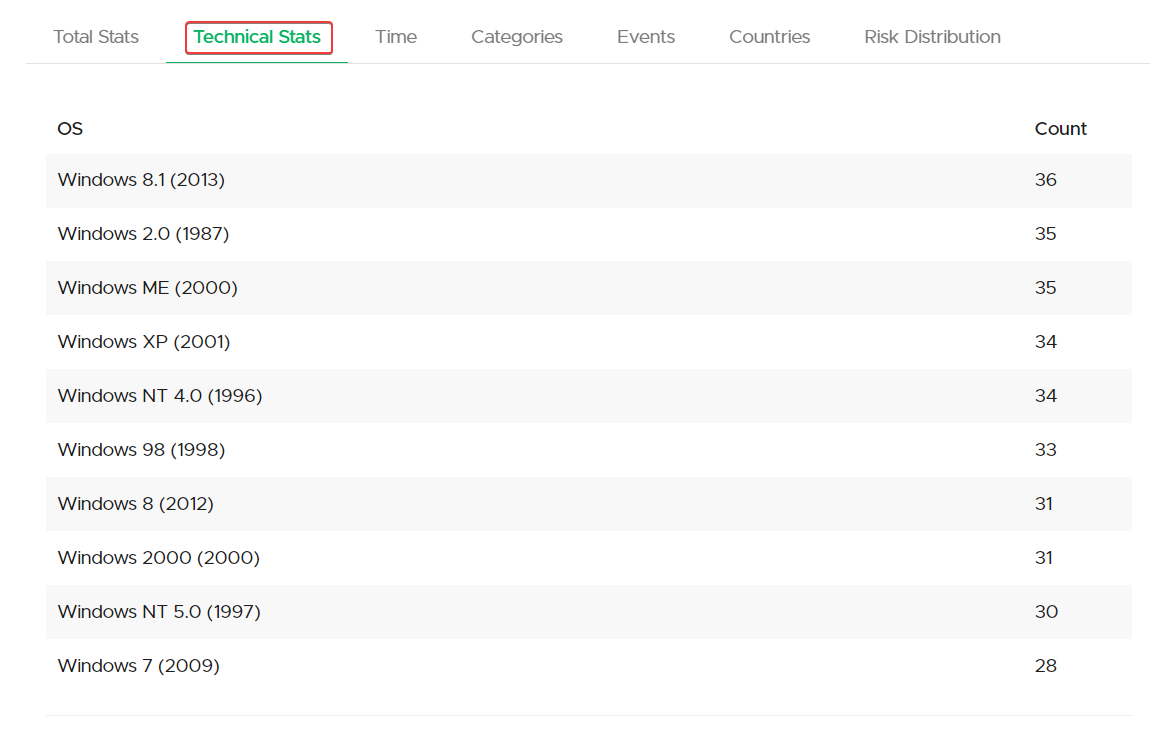Click the Windows 98 (1998) entry
The width and height of the screenshot is (1150, 738).
coord(141,450)
